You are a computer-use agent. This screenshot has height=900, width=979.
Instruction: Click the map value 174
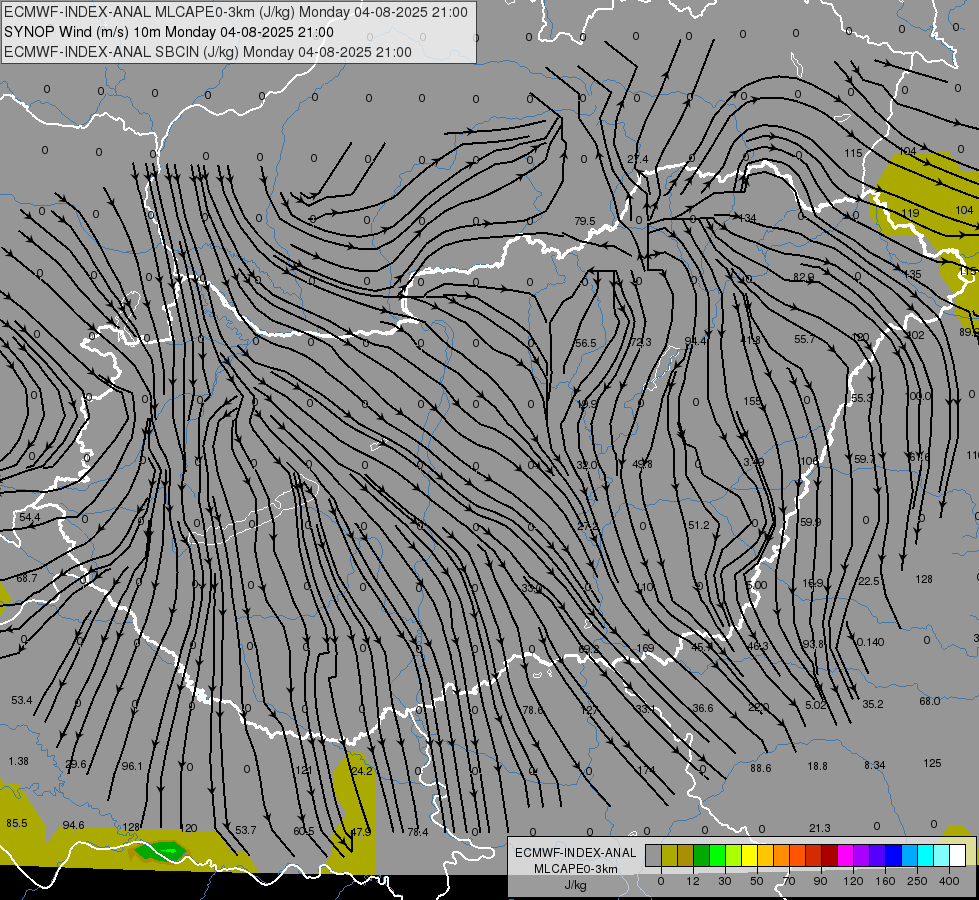click(x=647, y=769)
